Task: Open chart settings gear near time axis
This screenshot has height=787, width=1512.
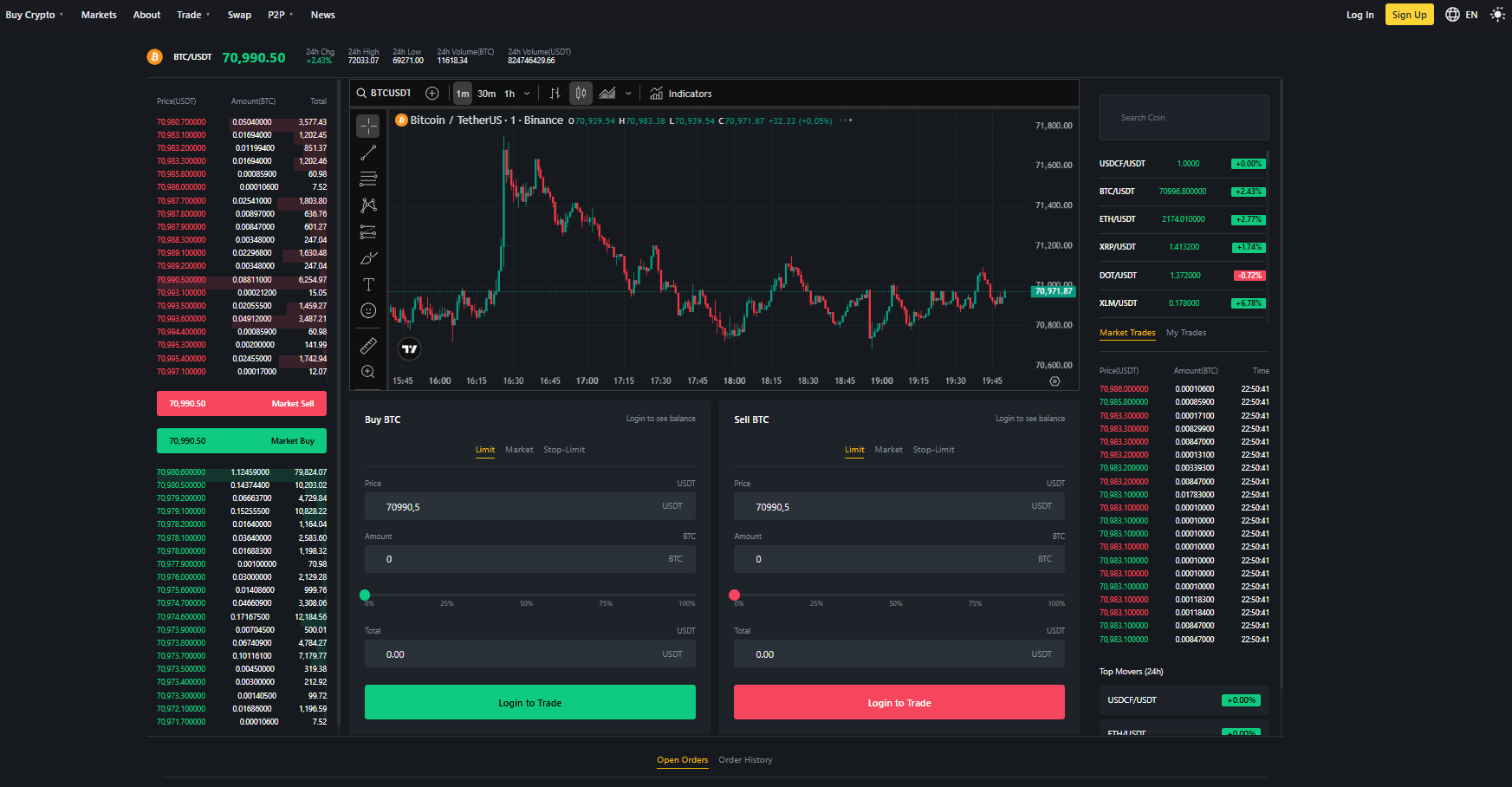Action: [x=1055, y=381]
